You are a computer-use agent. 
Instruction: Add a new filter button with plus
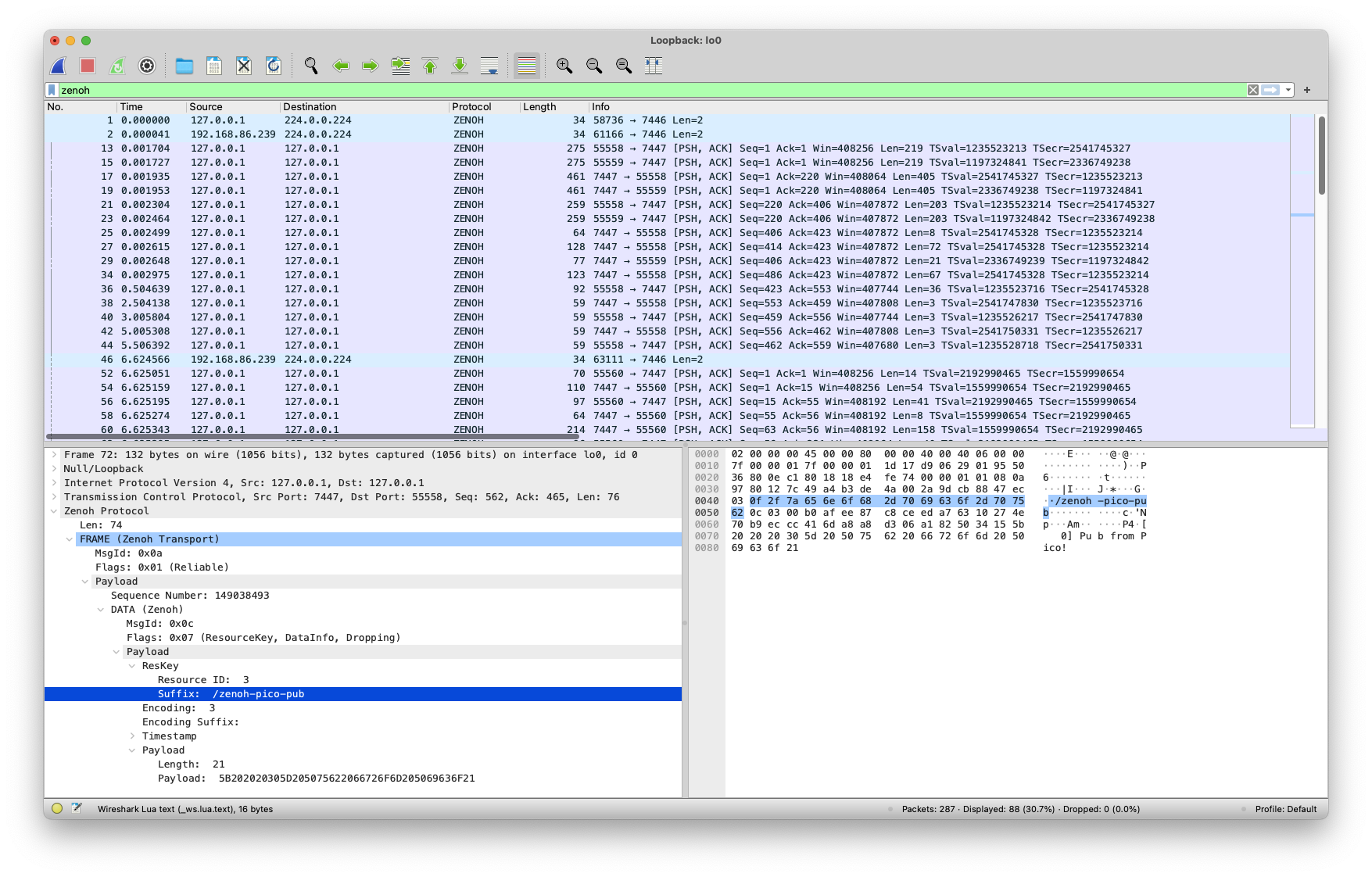[1306, 89]
